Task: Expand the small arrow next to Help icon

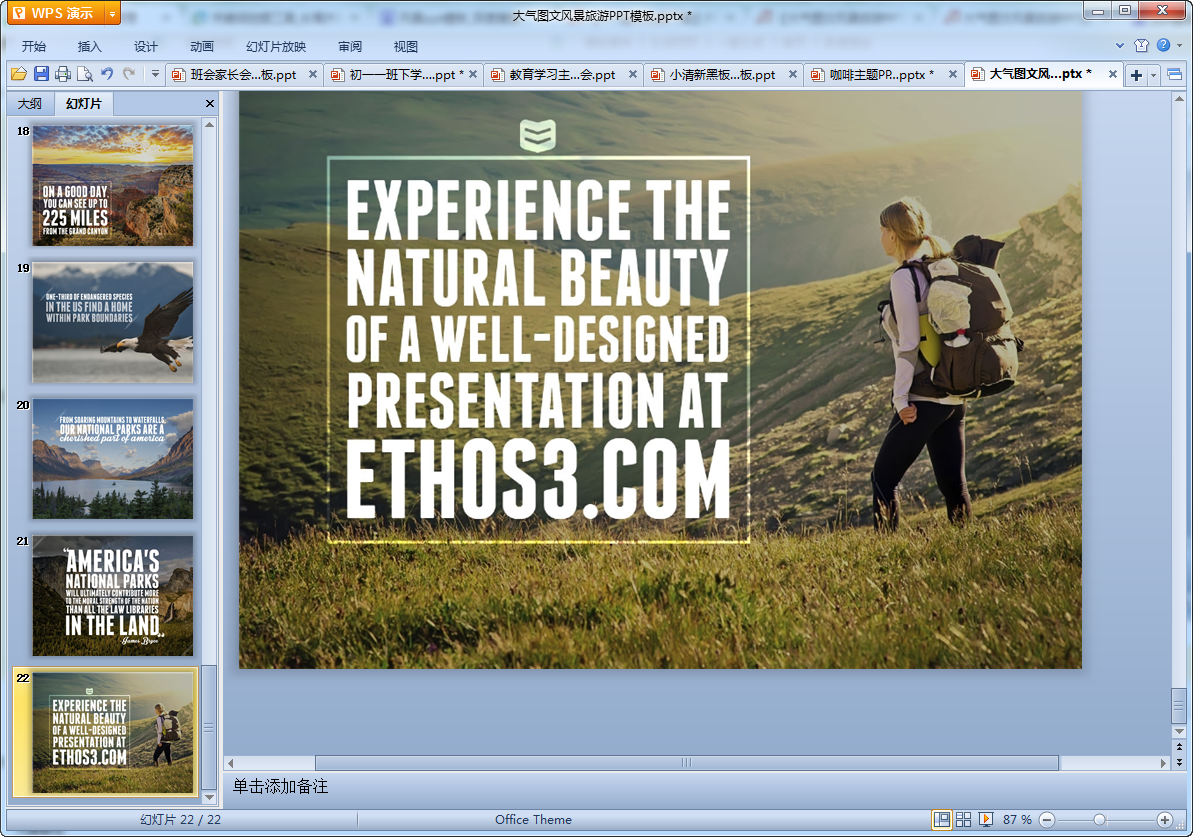Action: pyautogui.click(x=1180, y=46)
